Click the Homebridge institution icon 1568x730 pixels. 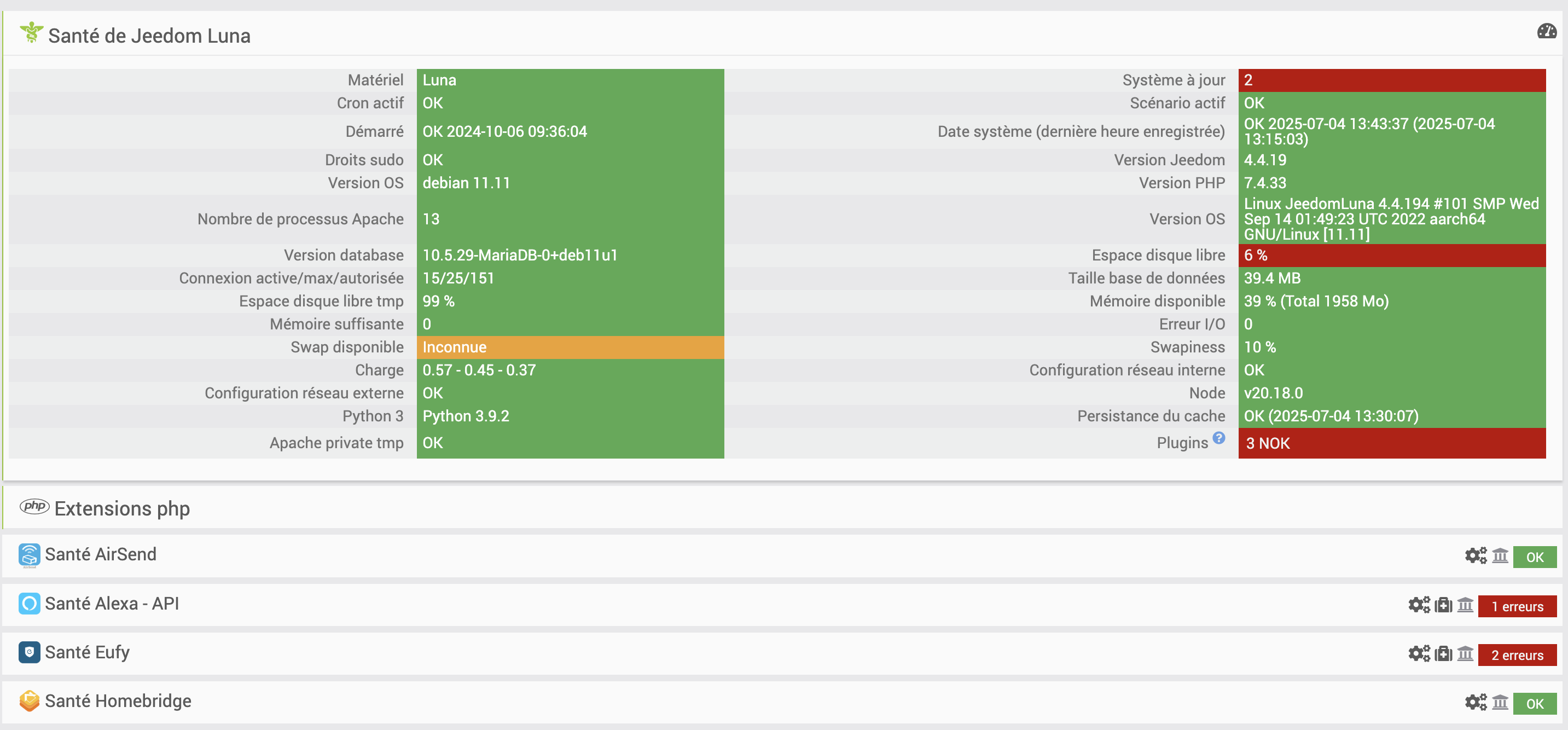(1500, 702)
